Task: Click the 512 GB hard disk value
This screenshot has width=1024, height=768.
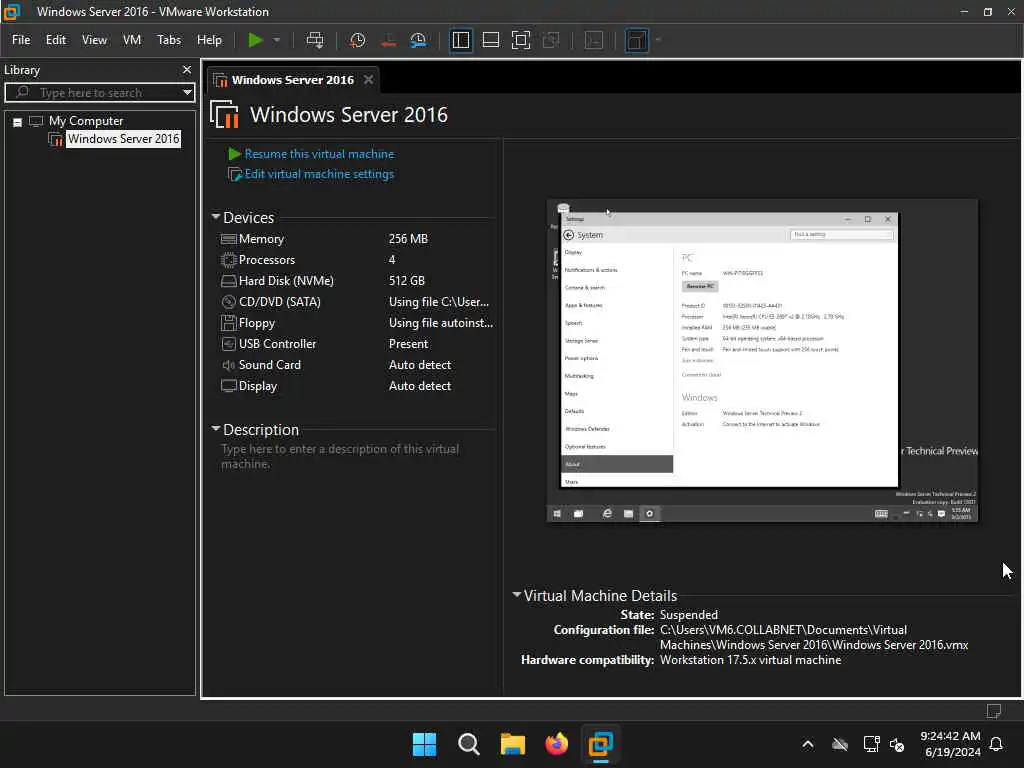Action: click(x=406, y=281)
